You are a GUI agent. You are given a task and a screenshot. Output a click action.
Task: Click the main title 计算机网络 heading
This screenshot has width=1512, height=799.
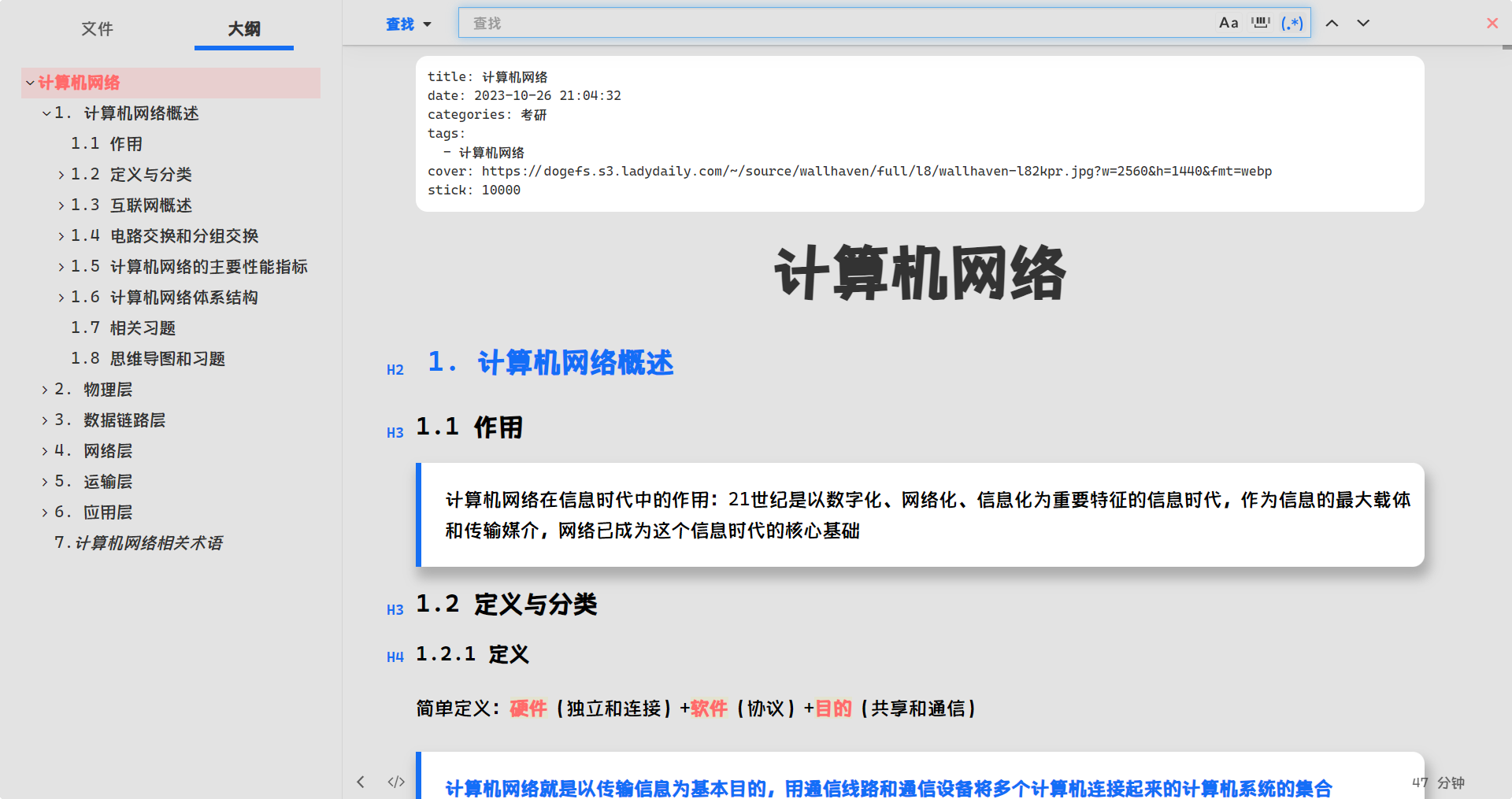920,273
